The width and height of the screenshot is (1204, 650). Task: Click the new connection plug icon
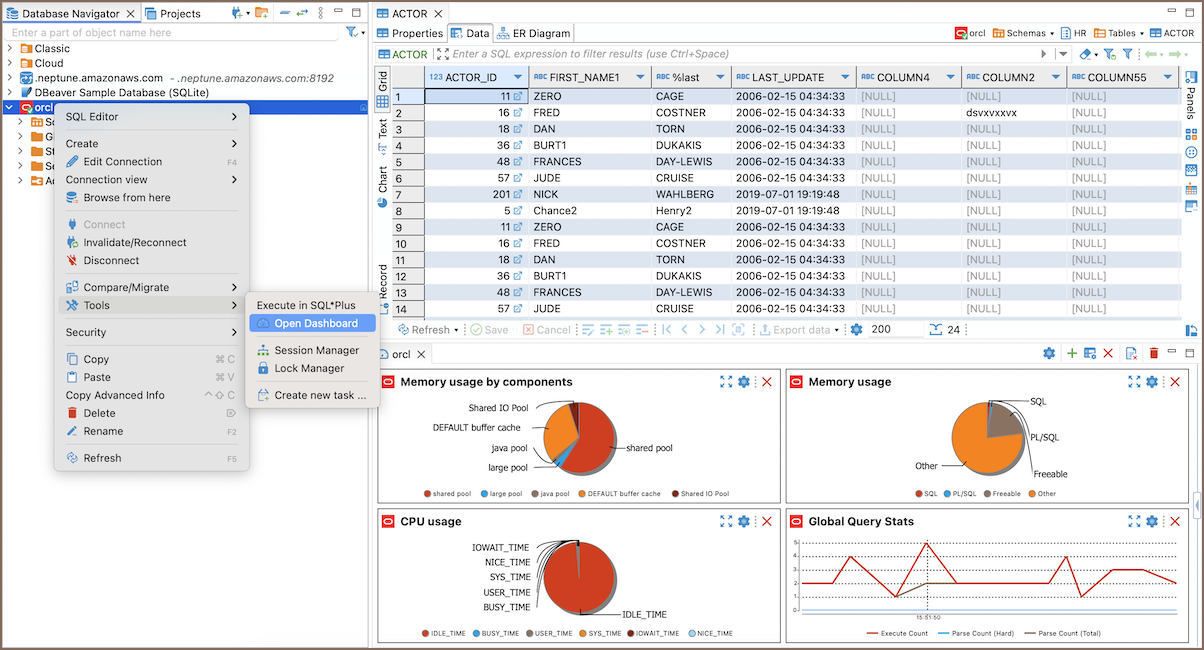pos(236,13)
